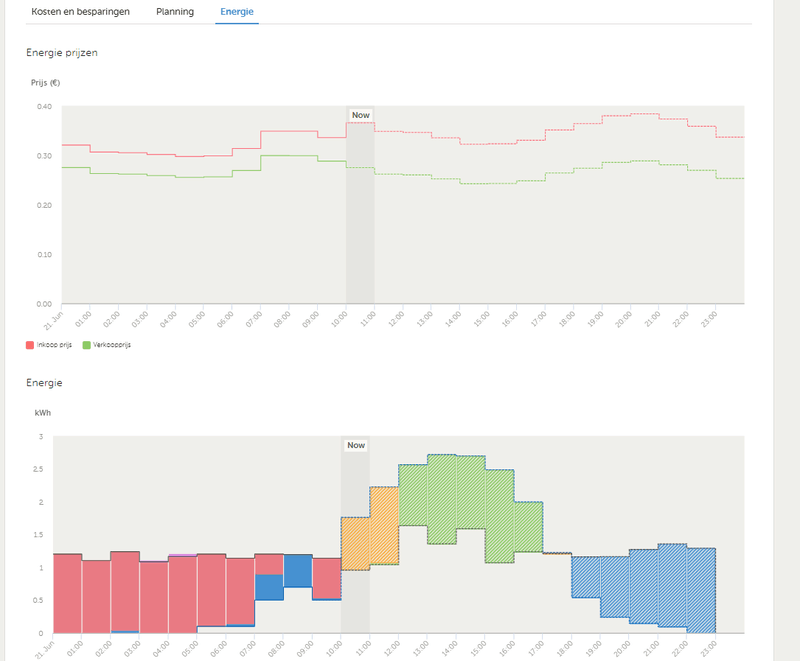Viewport: 800px width, 661px height.
Task: Click the 05:00 label on energy chart axis
Action: [x=190, y=649]
